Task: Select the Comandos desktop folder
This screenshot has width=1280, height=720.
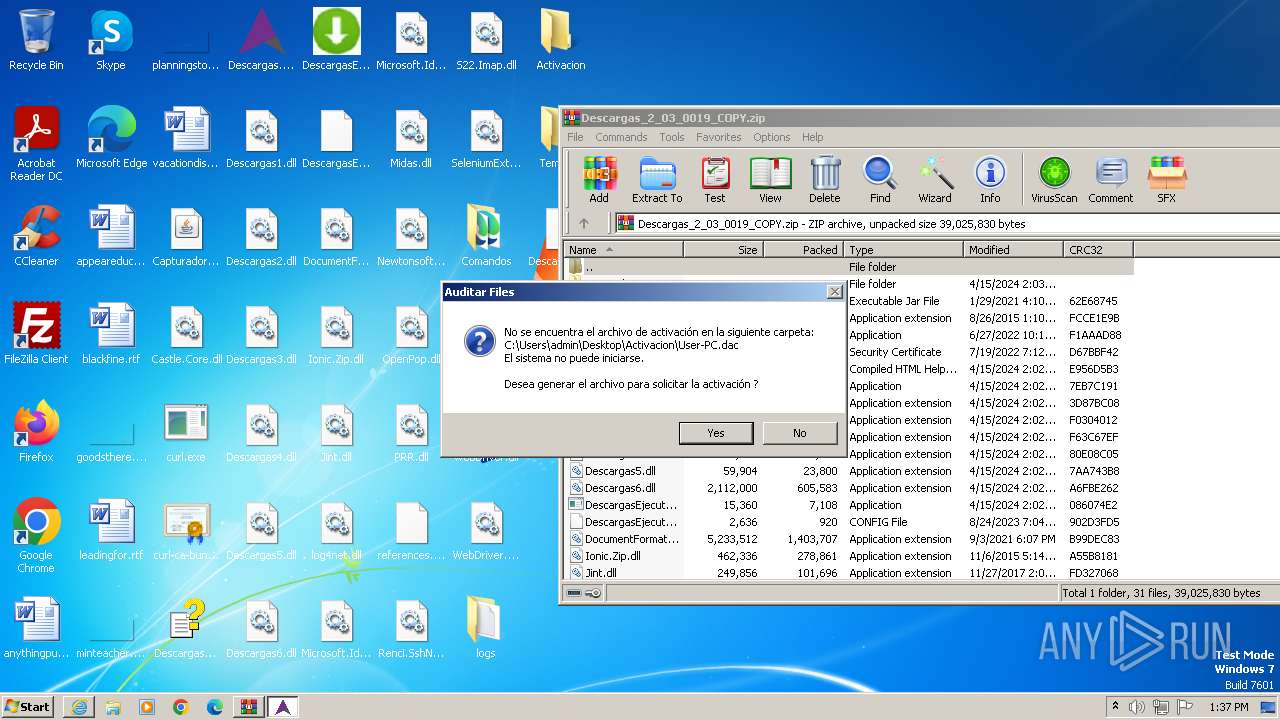Action: pos(486,237)
